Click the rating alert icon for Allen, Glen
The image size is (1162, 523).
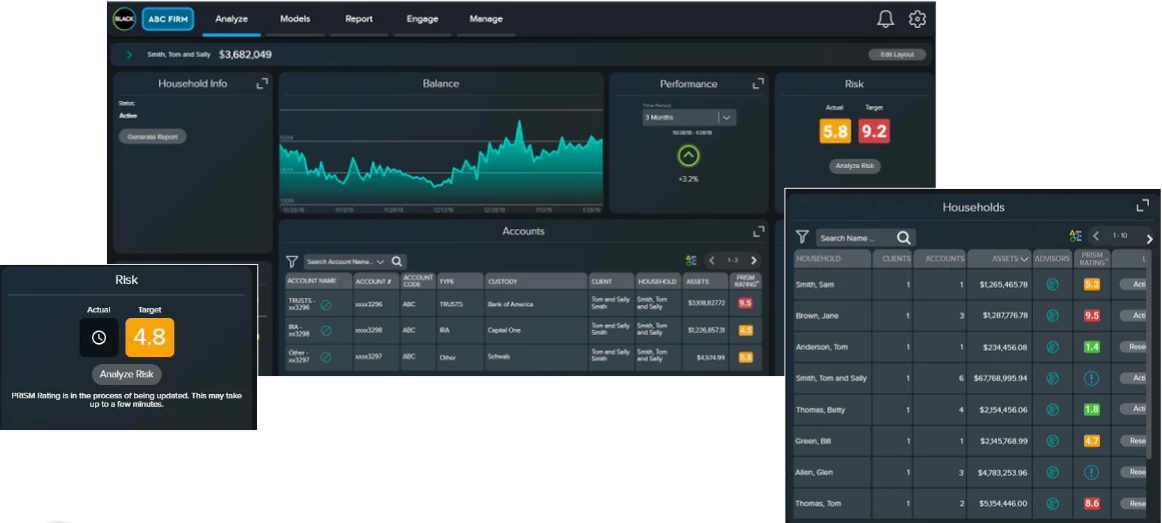[x=1092, y=472]
